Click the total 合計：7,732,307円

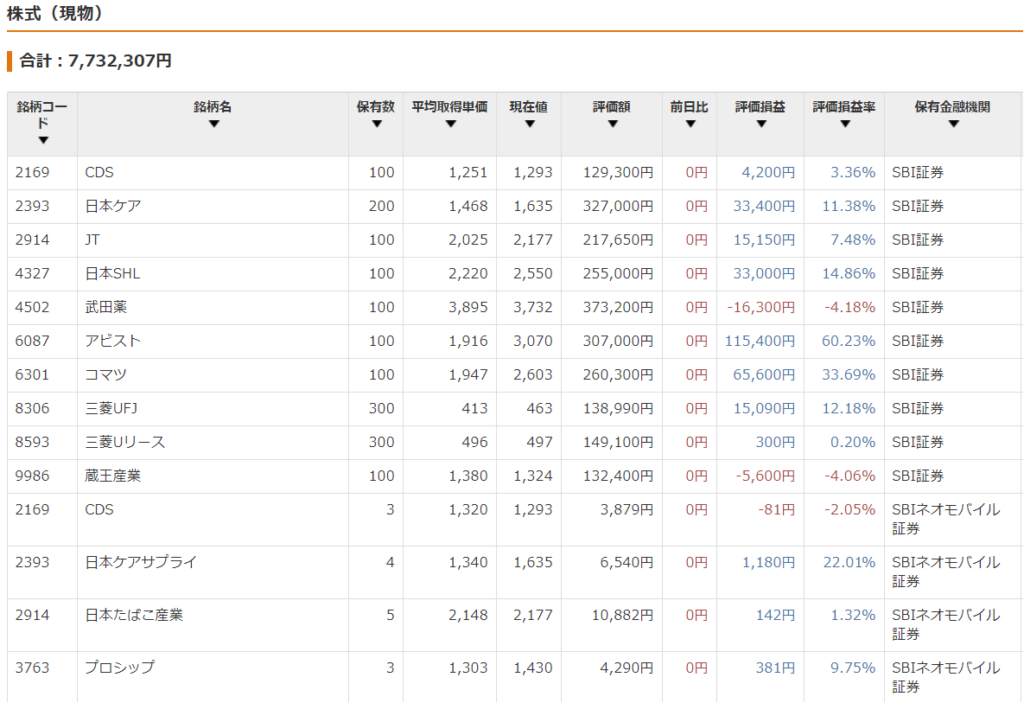coord(95,61)
